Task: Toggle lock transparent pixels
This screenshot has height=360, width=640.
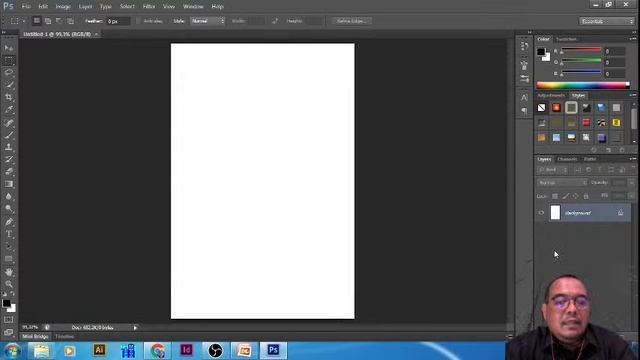Action: point(555,196)
